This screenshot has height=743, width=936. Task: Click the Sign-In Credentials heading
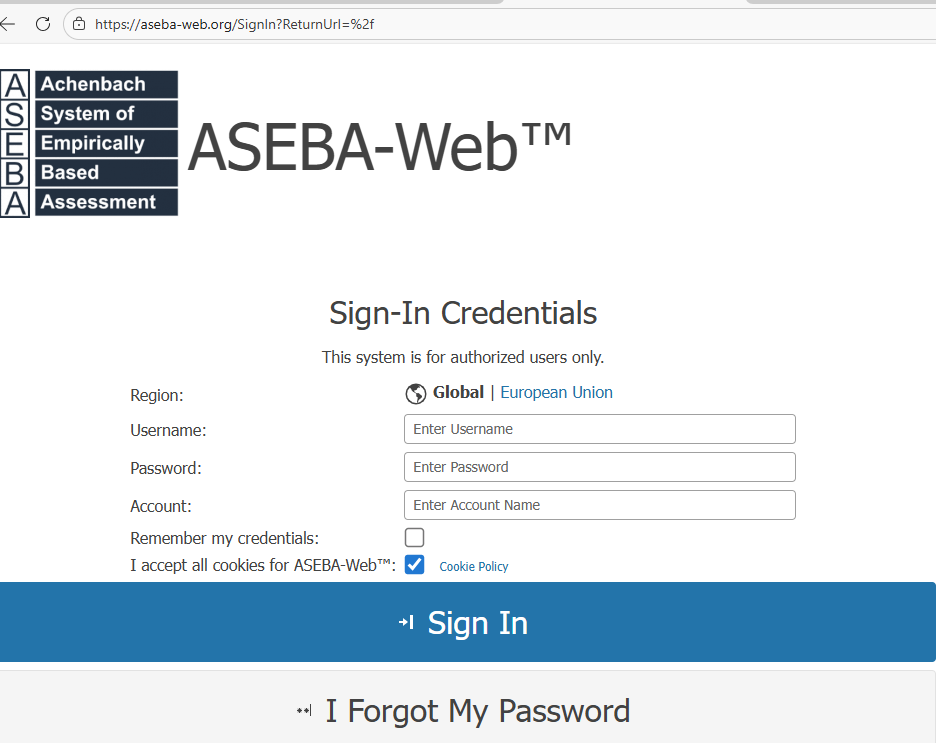click(x=463, y=313)
